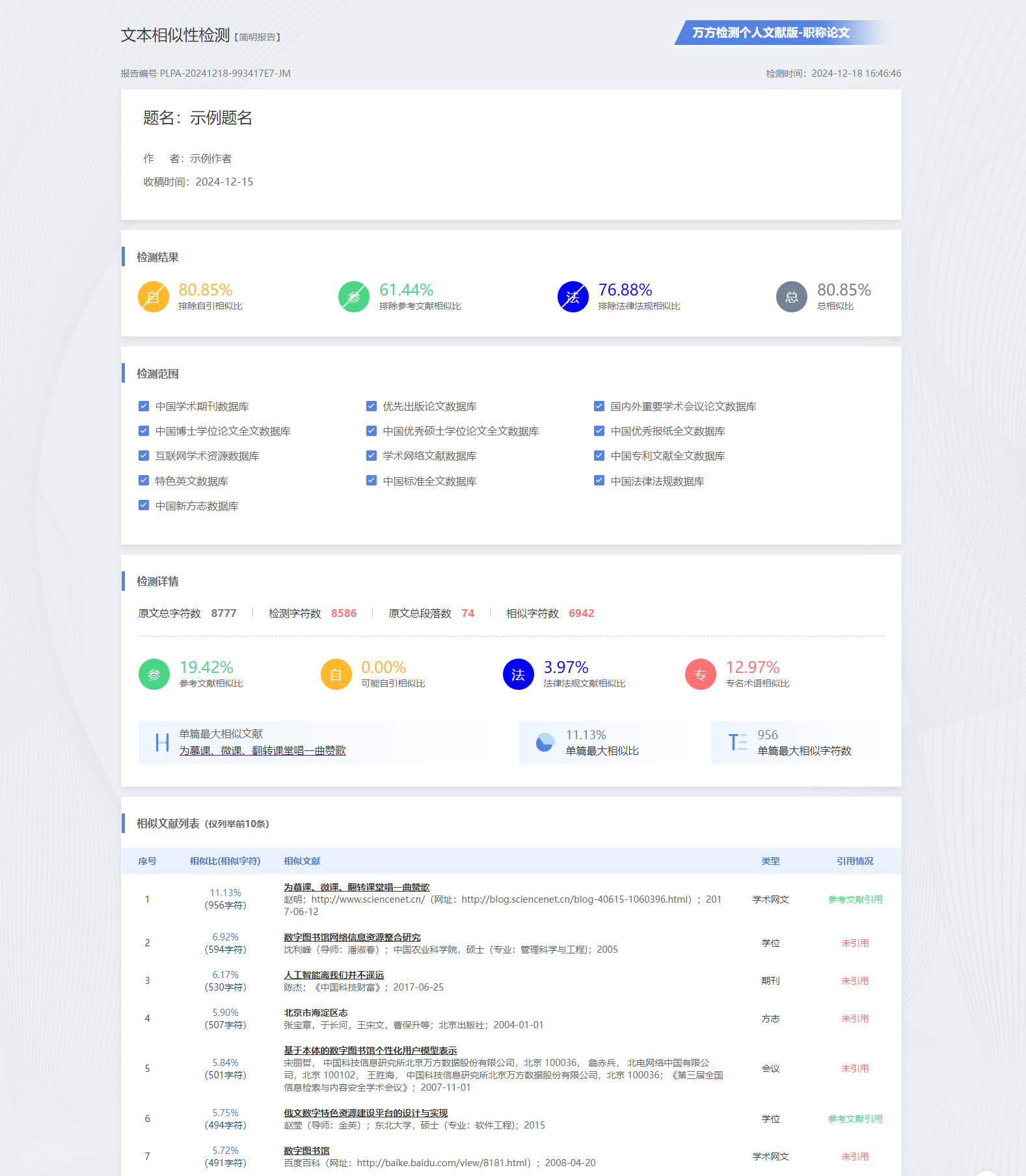The image size is (1026, 1176).
Task: Click the green 参考文献相似比 circle icon
Action: (154, 674)
